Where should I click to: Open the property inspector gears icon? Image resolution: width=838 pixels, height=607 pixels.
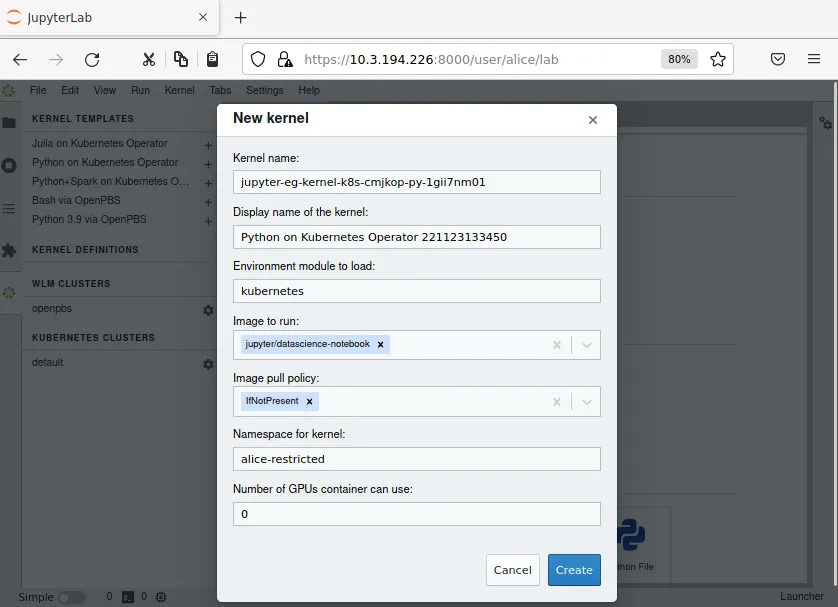pyautogui.click(x=826, y=123)
